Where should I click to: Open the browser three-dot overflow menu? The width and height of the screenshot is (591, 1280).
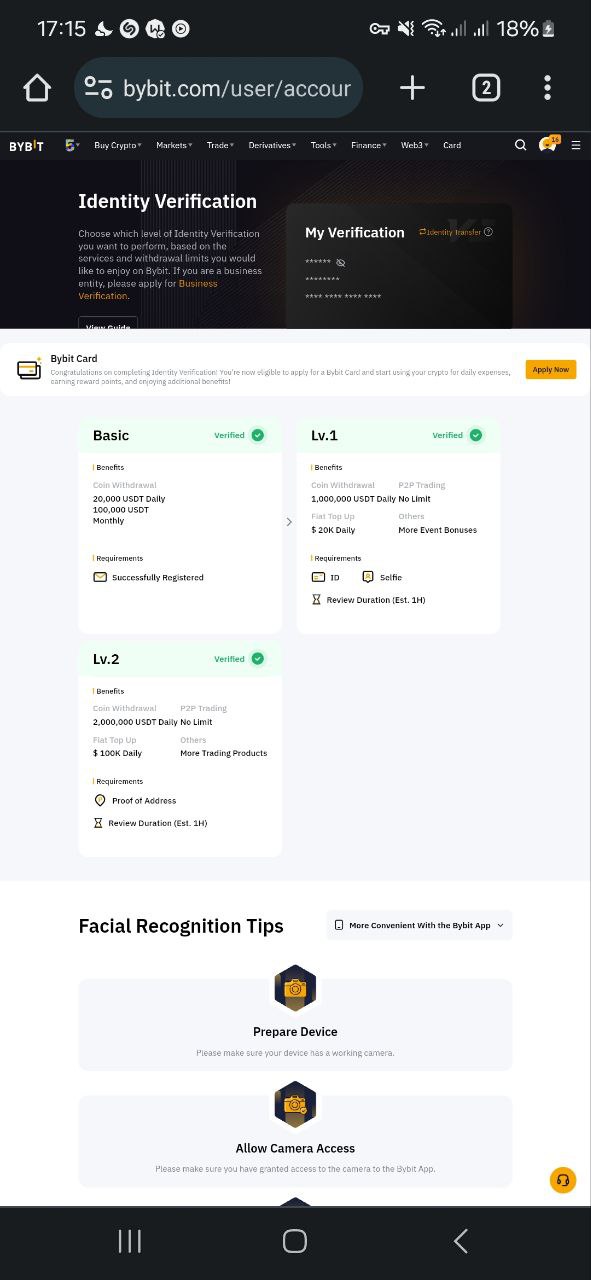(x=547, y=88)
